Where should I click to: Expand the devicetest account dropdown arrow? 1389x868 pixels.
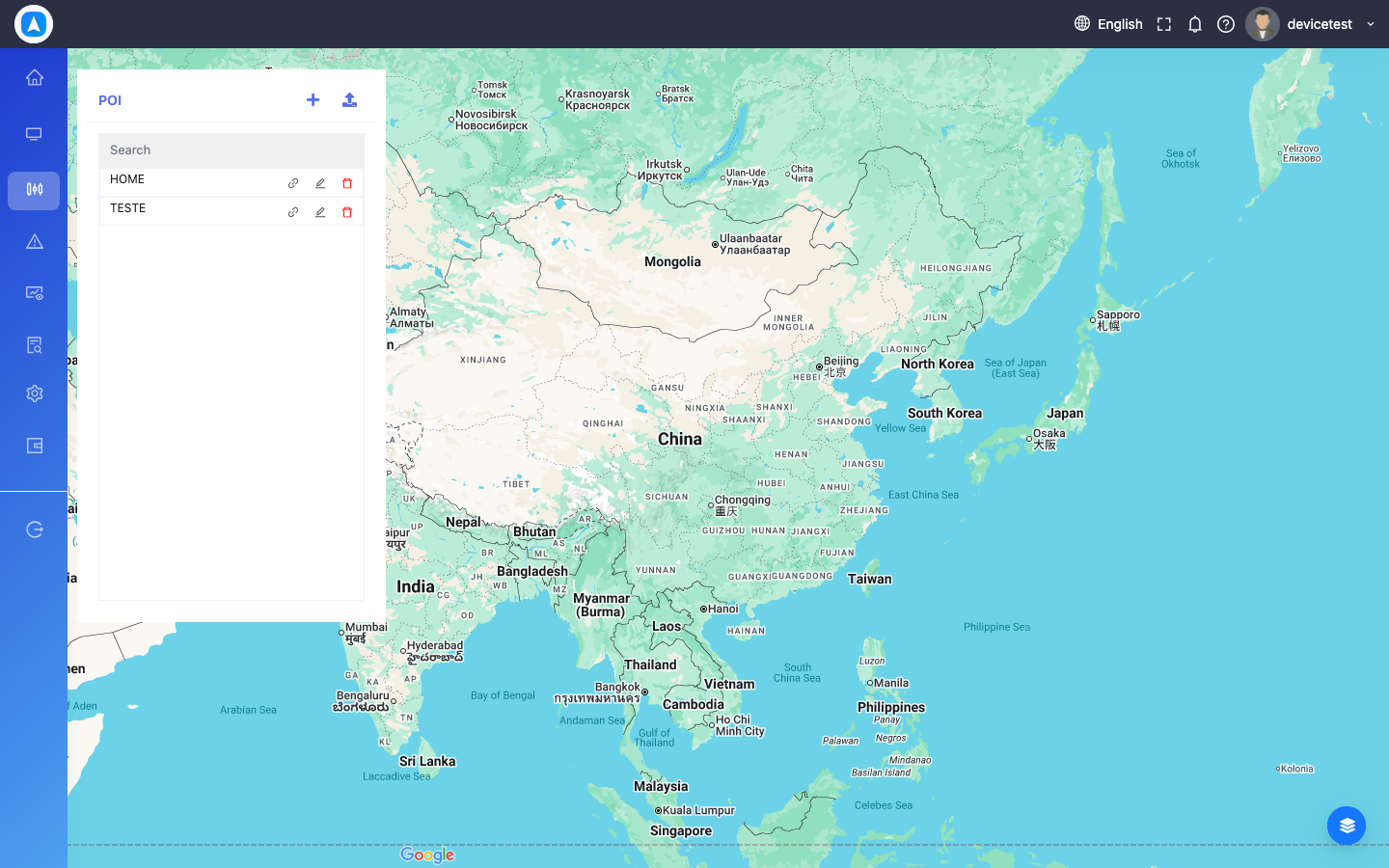point(1371,24)
